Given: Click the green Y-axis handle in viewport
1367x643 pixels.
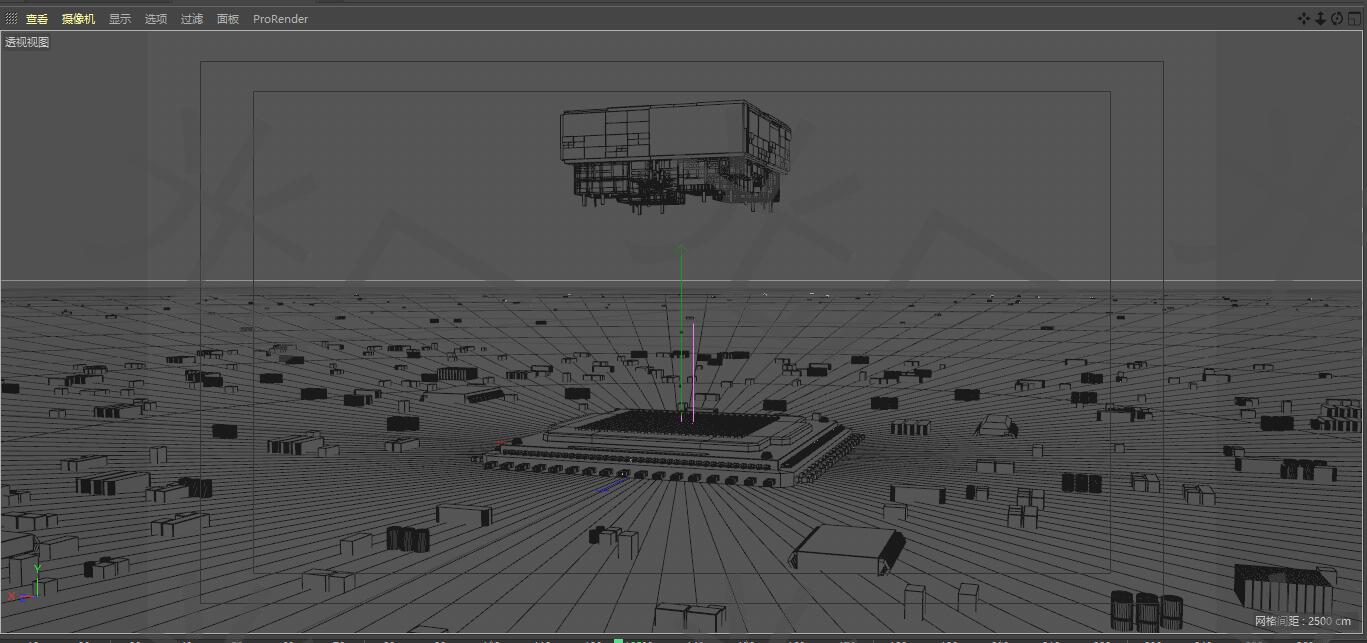Looking at the screenshot, I should [x=681, y=320].
